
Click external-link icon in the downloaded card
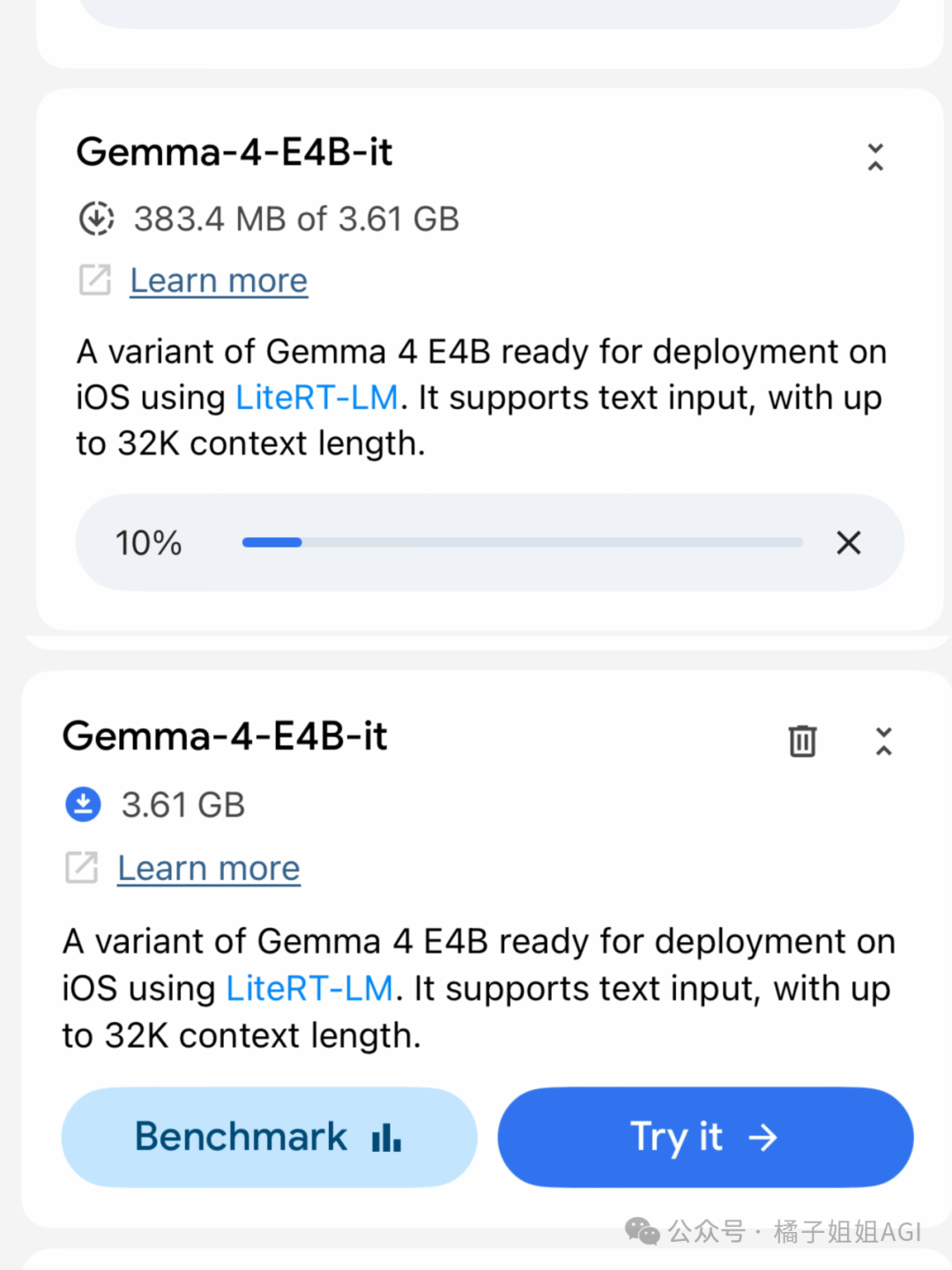(82, 868)
